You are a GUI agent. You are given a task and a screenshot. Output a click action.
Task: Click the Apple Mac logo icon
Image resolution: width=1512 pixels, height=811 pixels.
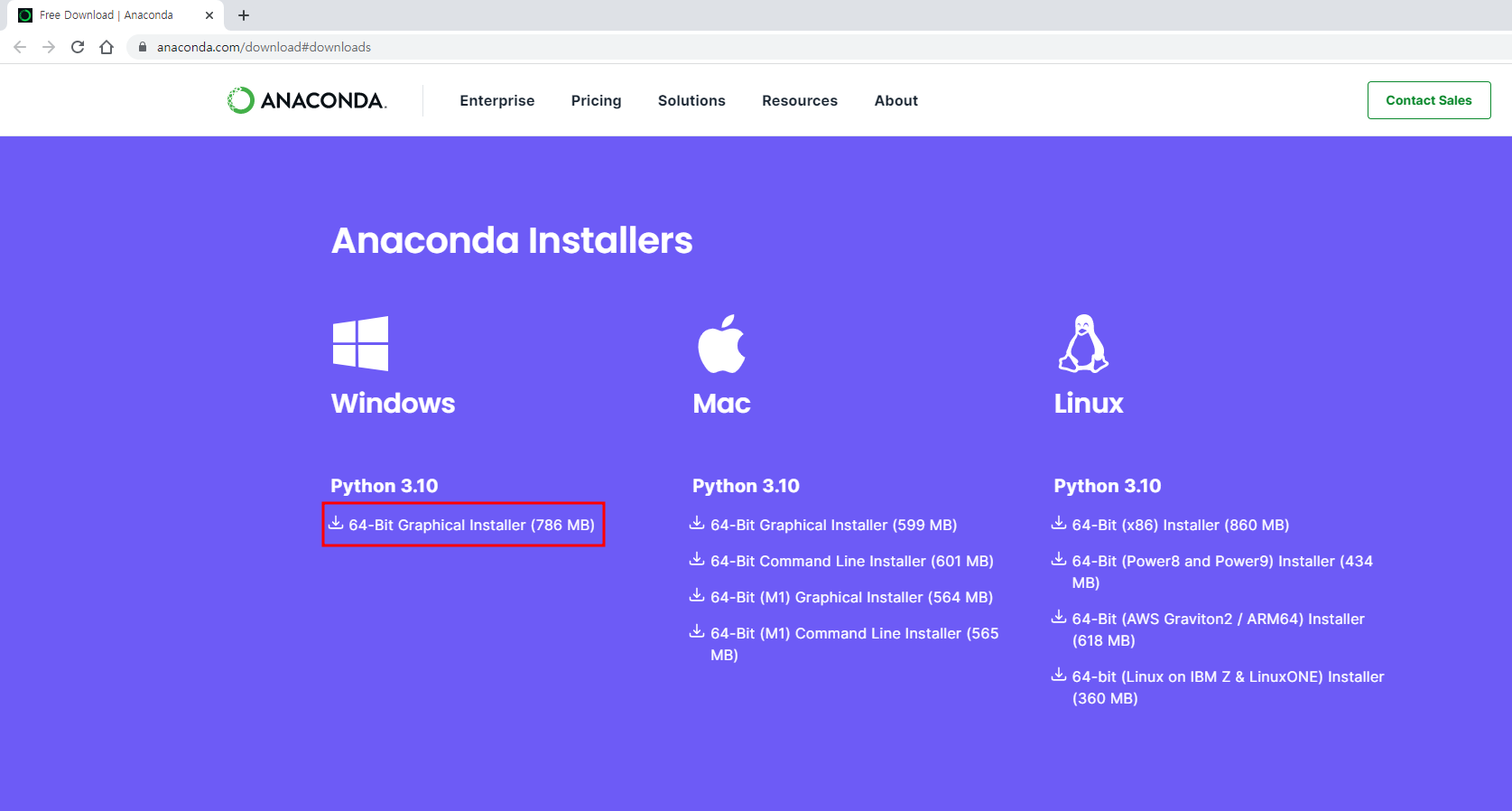pyautogui.click(x=721, y=343)
